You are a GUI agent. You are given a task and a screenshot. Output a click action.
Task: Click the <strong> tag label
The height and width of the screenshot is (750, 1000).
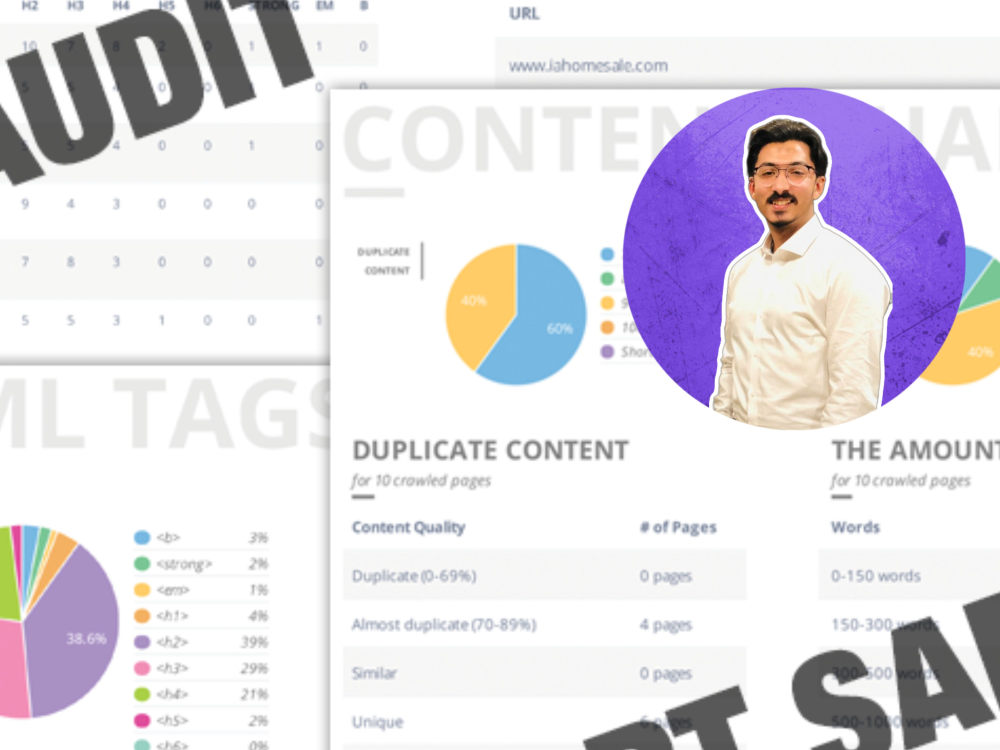[184, 564]
